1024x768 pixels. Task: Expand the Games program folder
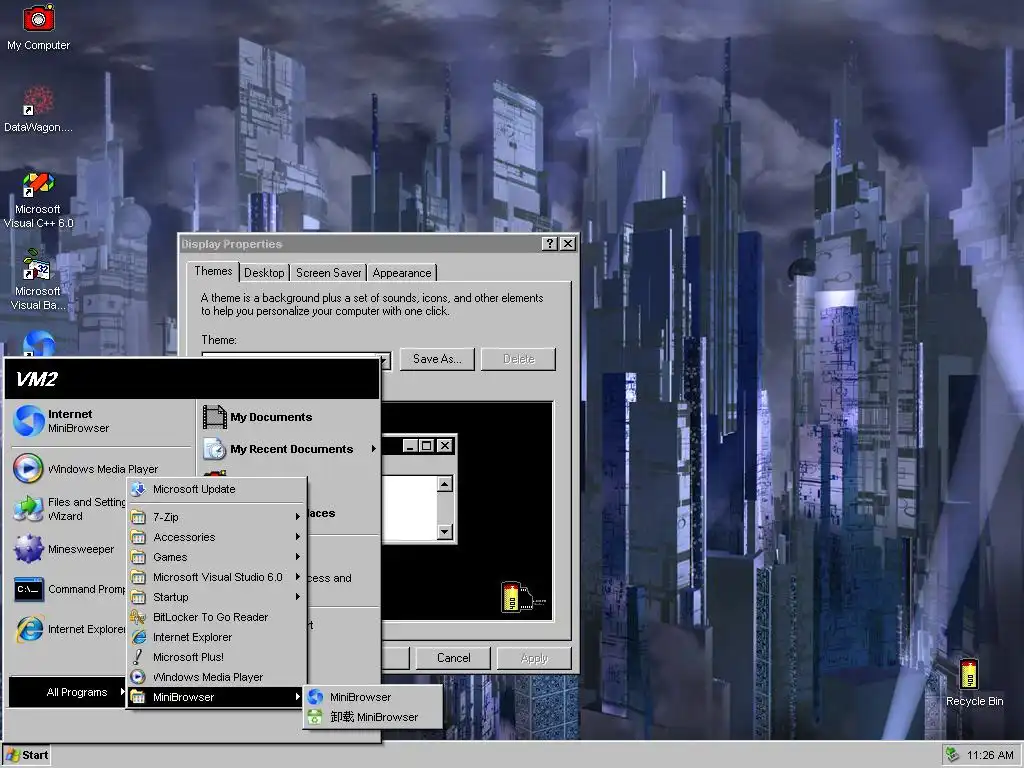(x=216, y=557)
